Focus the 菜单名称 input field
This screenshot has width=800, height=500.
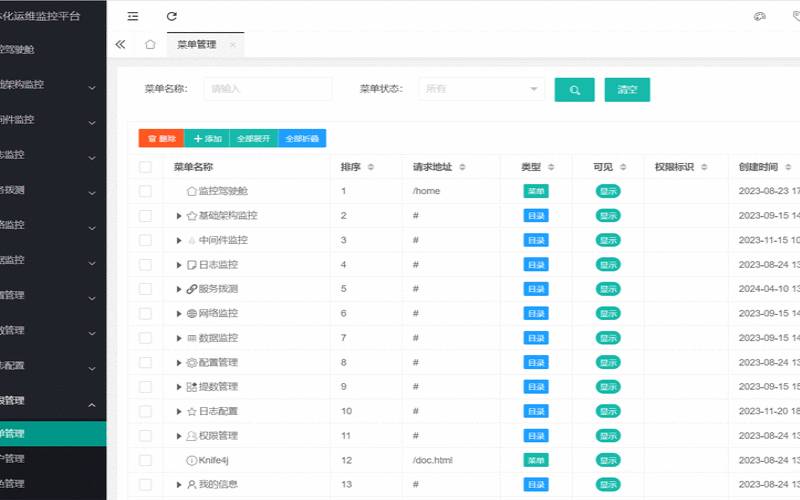[x=268, y=89]
